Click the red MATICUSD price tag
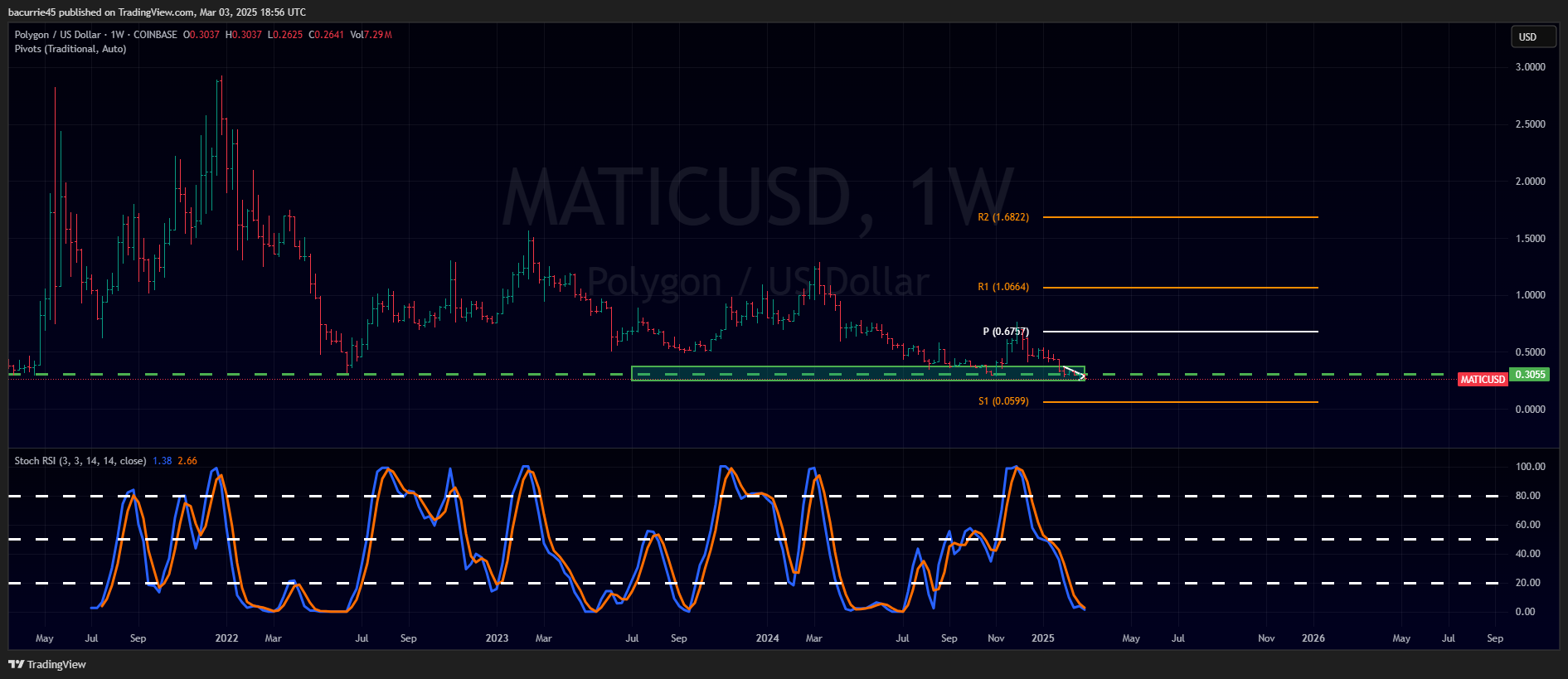Image resolution: width=1568 pixels, height=679 pixels. (x=1483, y=380)
